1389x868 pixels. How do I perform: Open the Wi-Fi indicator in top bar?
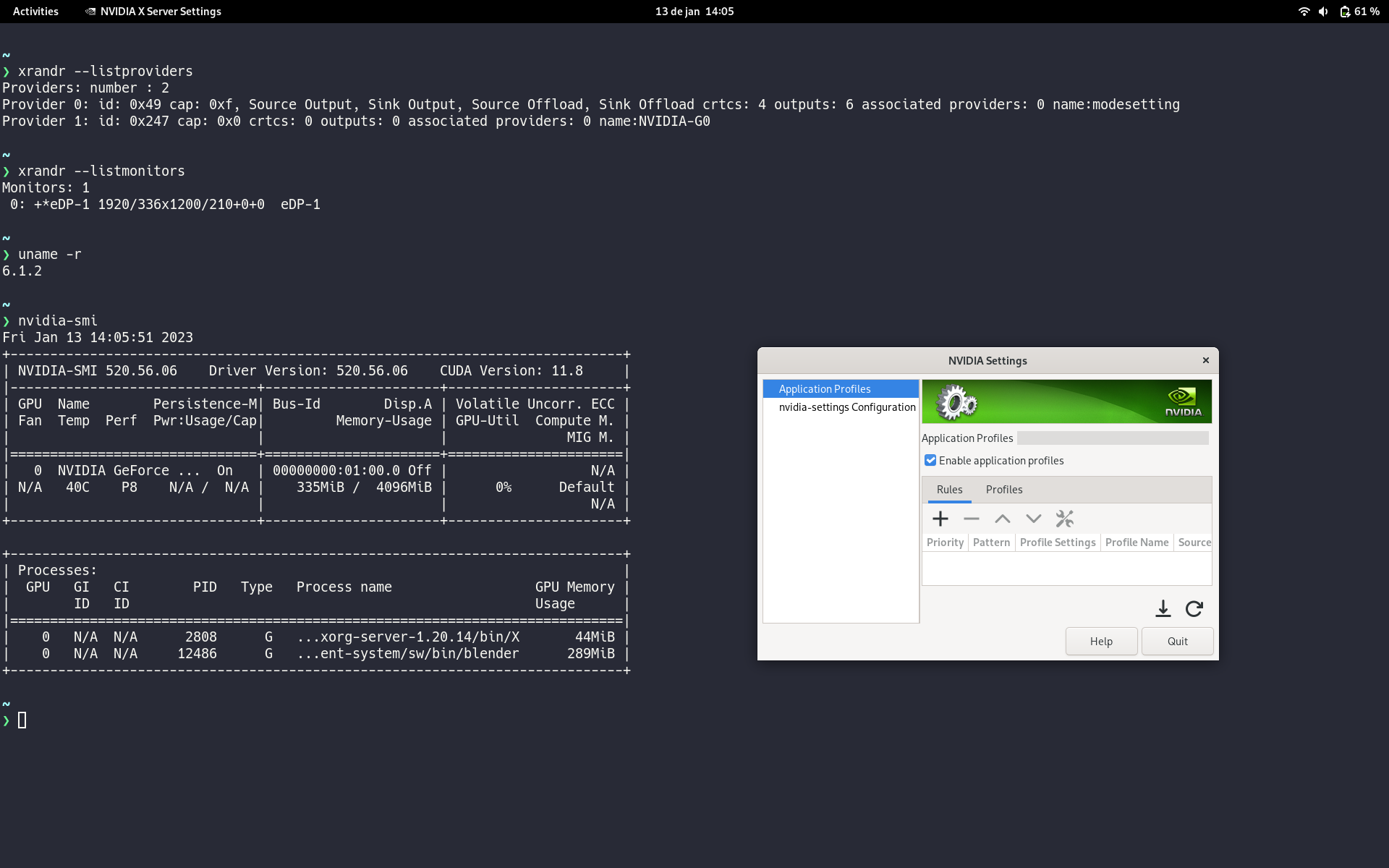tap(1304, 12)
